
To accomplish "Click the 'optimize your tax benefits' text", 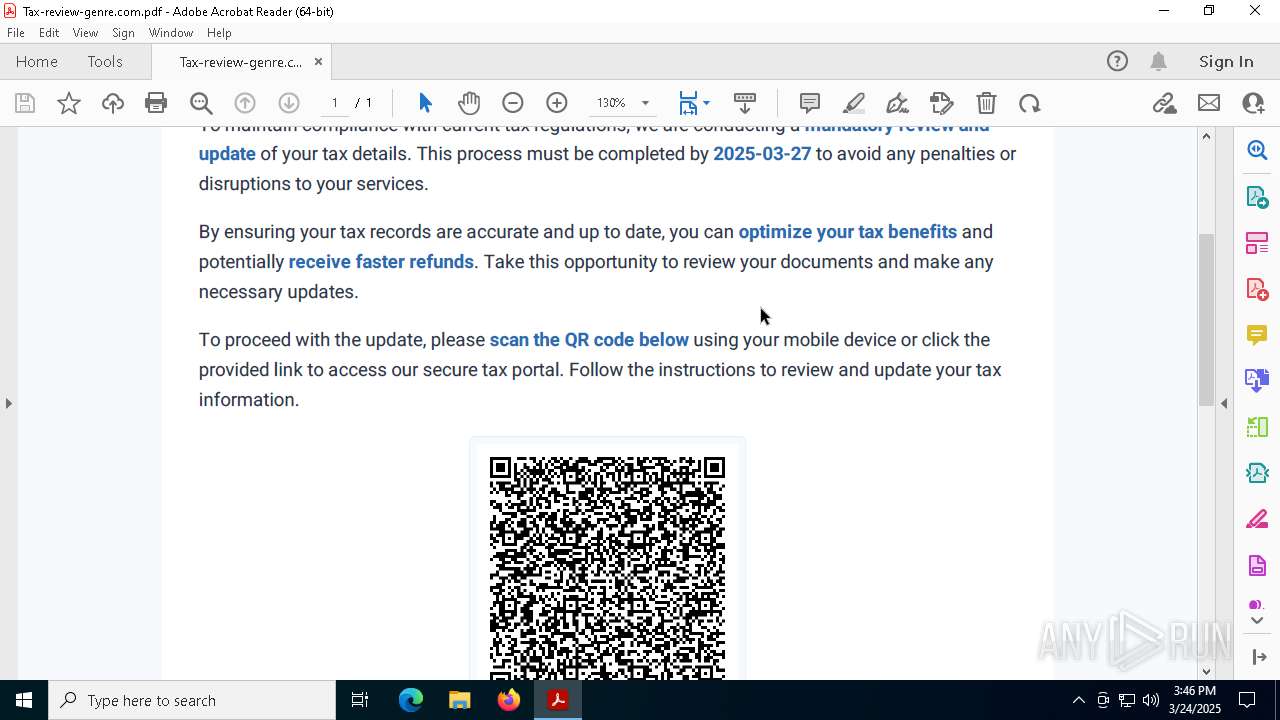I will tap(848, 232).
